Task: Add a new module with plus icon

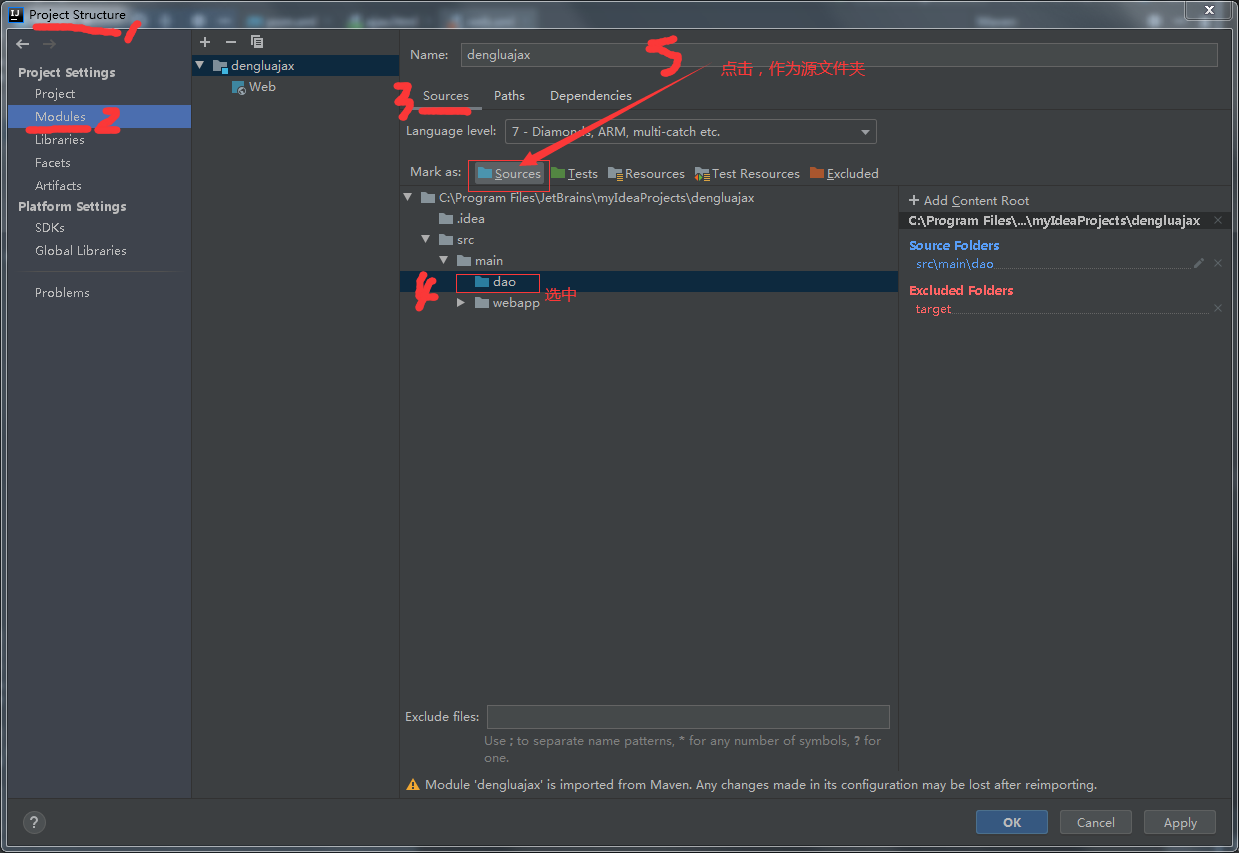Action: pyautogui.click(x=205, y=42)
